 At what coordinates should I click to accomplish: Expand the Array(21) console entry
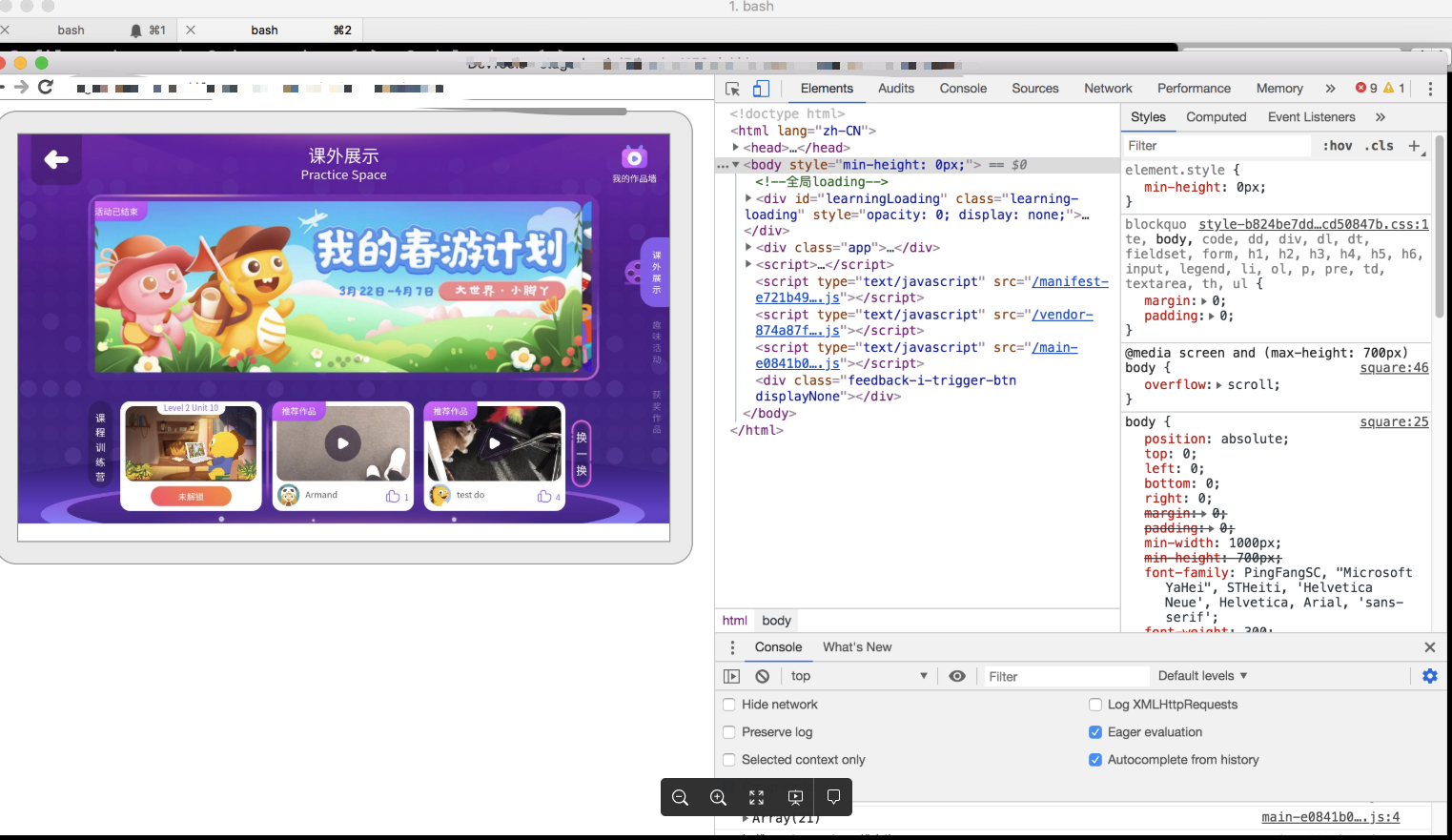click(x=746, y=818)
